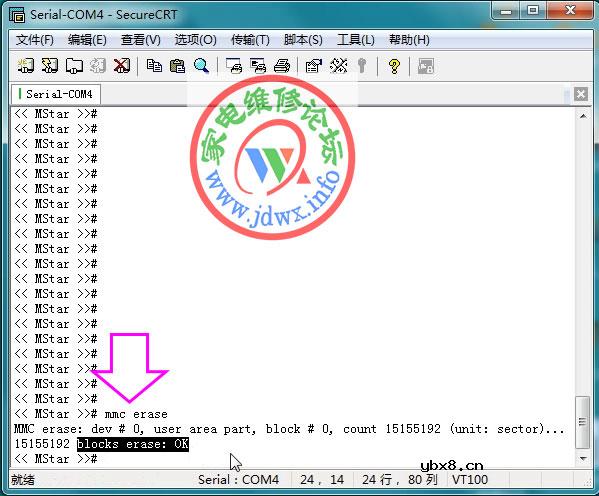599x496 pixels.
Task: Click the vertical scrollbar thumb
Action: tap(583, 422)
